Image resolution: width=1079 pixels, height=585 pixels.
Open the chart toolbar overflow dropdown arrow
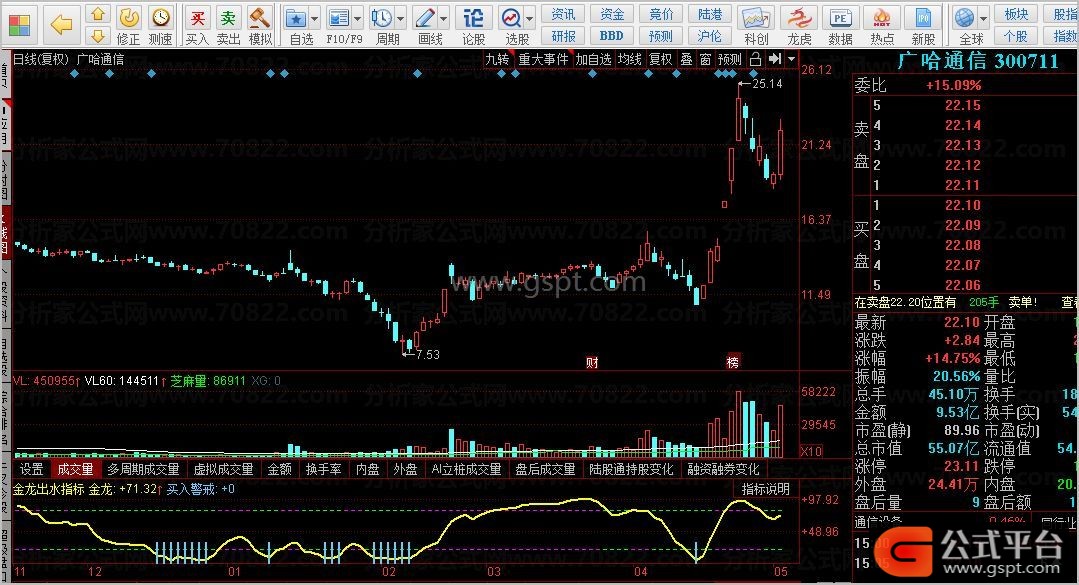(791, 59)
